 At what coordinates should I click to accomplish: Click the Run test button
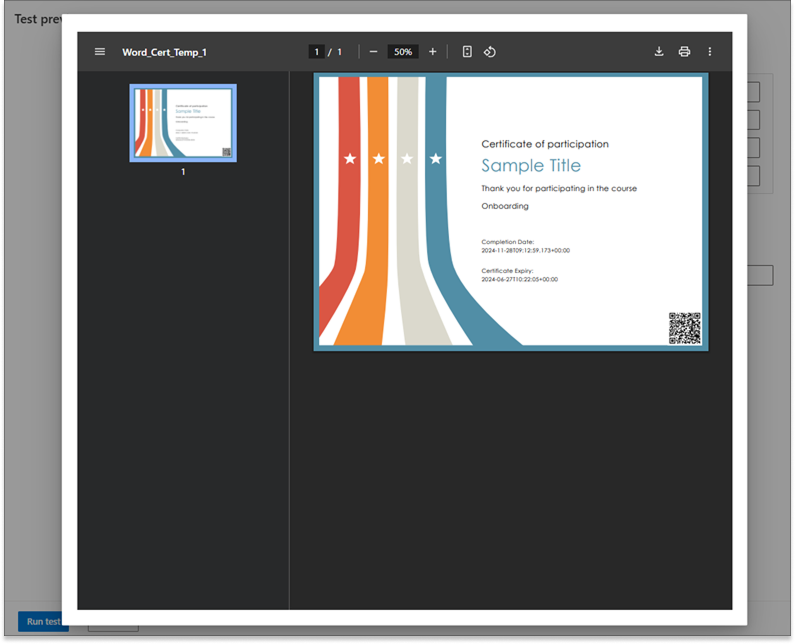40,621
